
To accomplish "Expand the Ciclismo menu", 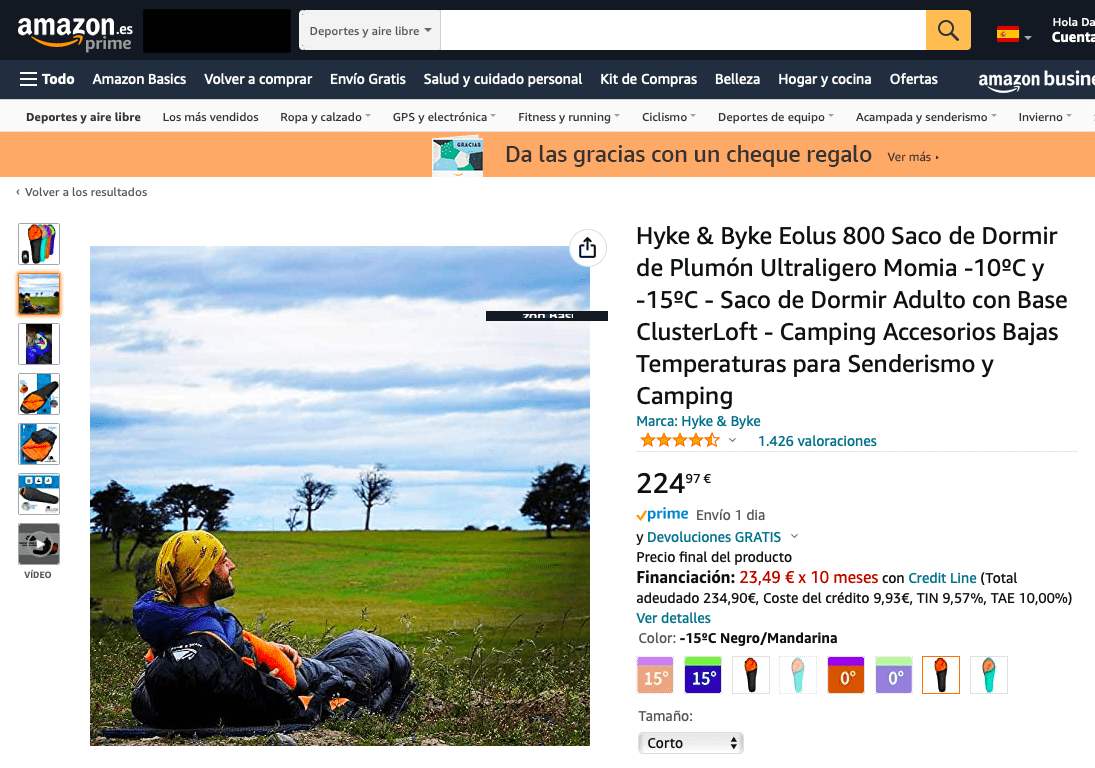I will (x=668, y=117).
